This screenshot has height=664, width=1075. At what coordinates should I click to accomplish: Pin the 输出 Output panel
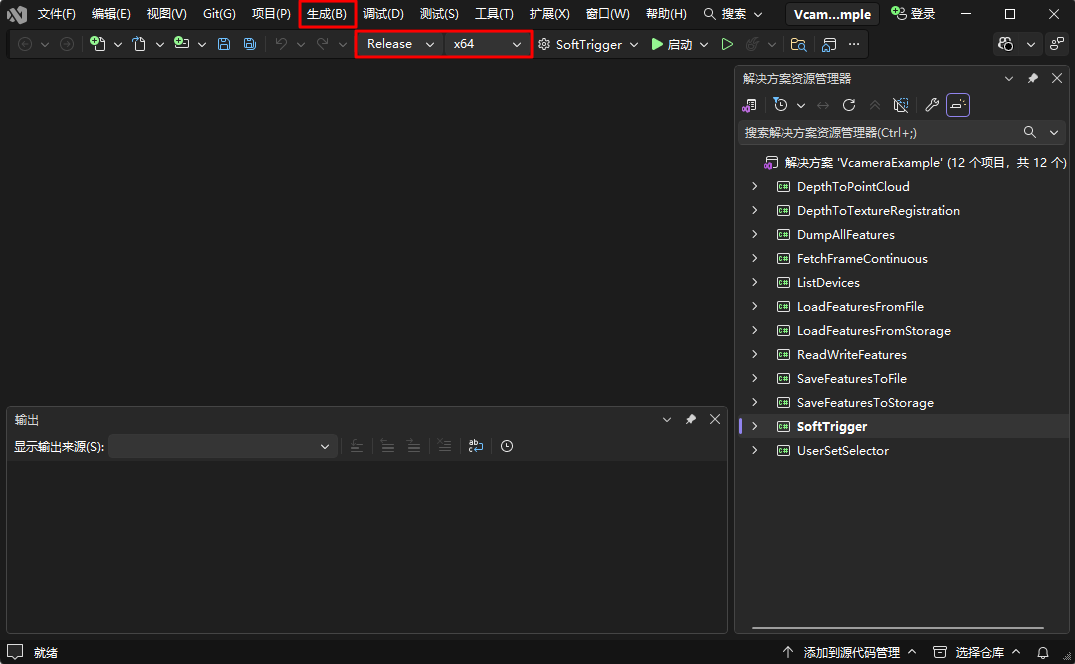[690, 419]
